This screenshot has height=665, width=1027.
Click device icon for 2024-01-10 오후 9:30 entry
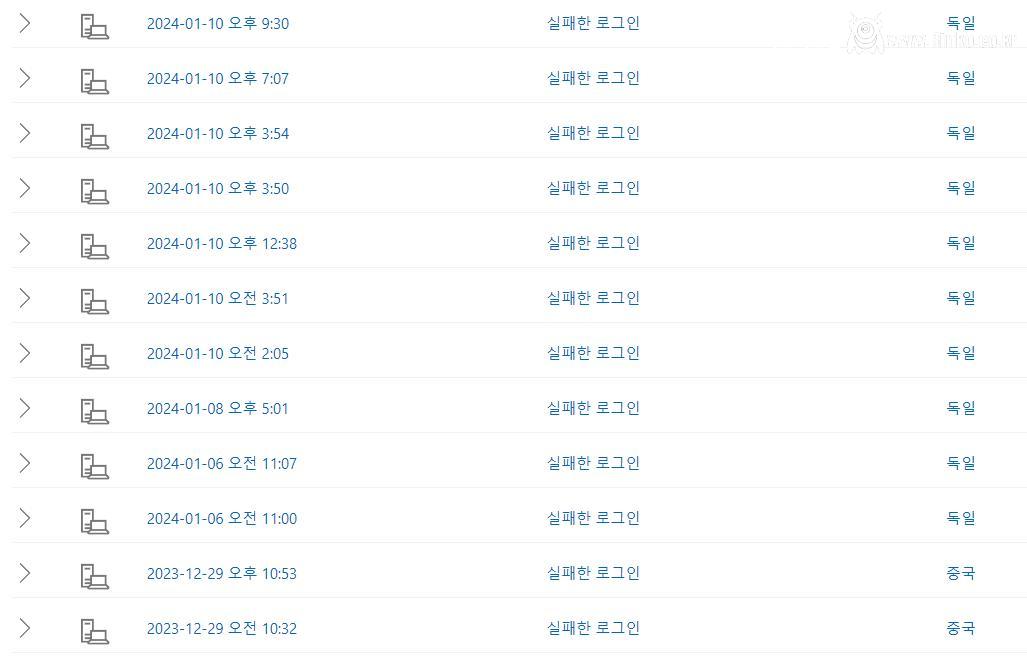[x=94, y=26]
